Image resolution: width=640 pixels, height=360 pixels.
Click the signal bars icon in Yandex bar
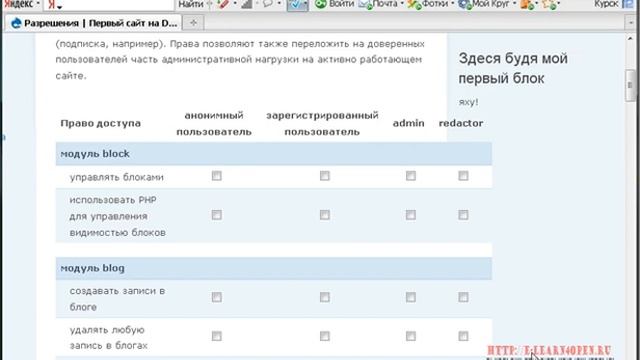point(247,4)
